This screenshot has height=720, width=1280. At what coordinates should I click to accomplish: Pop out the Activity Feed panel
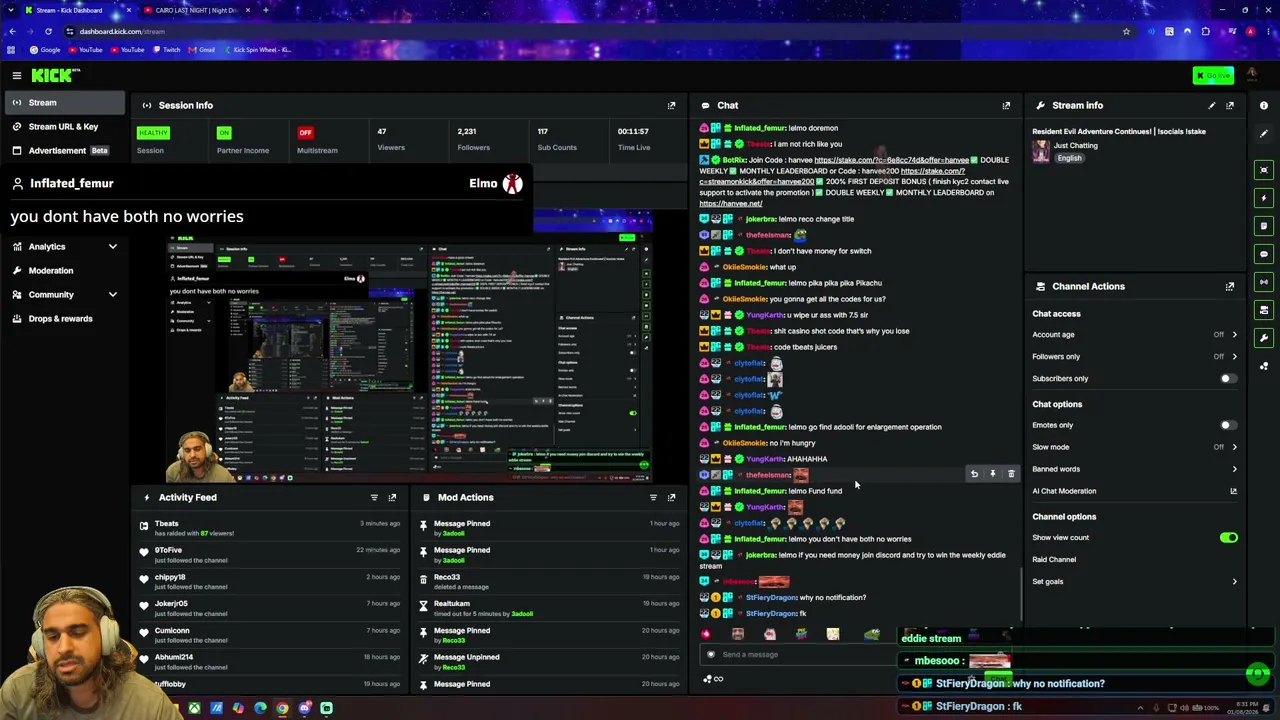tap(392, 497)
